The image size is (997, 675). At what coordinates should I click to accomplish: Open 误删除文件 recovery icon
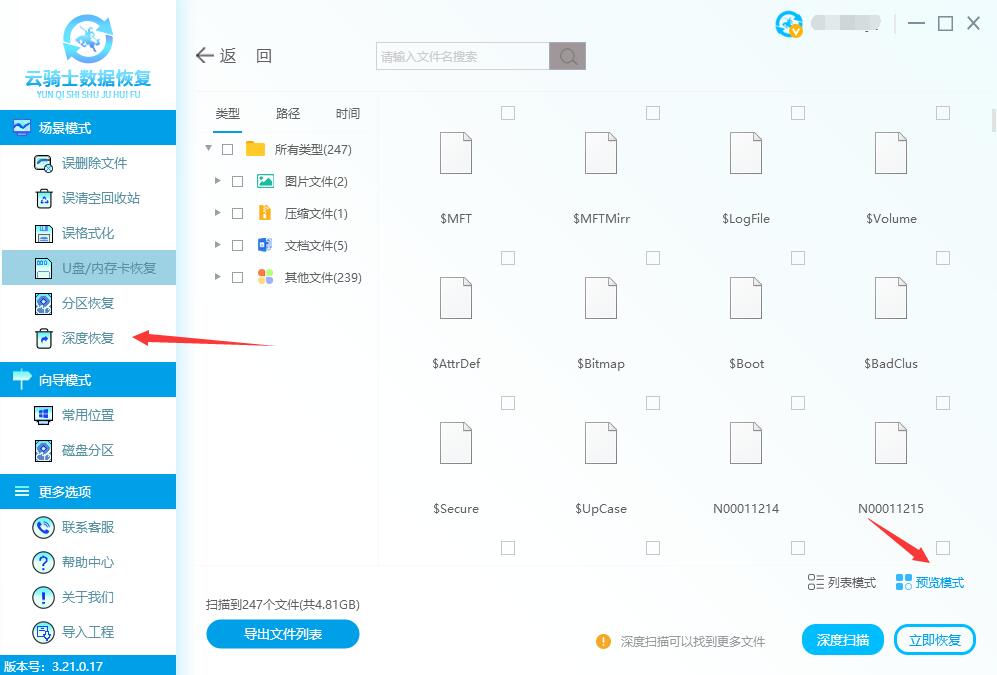[43, 163]
